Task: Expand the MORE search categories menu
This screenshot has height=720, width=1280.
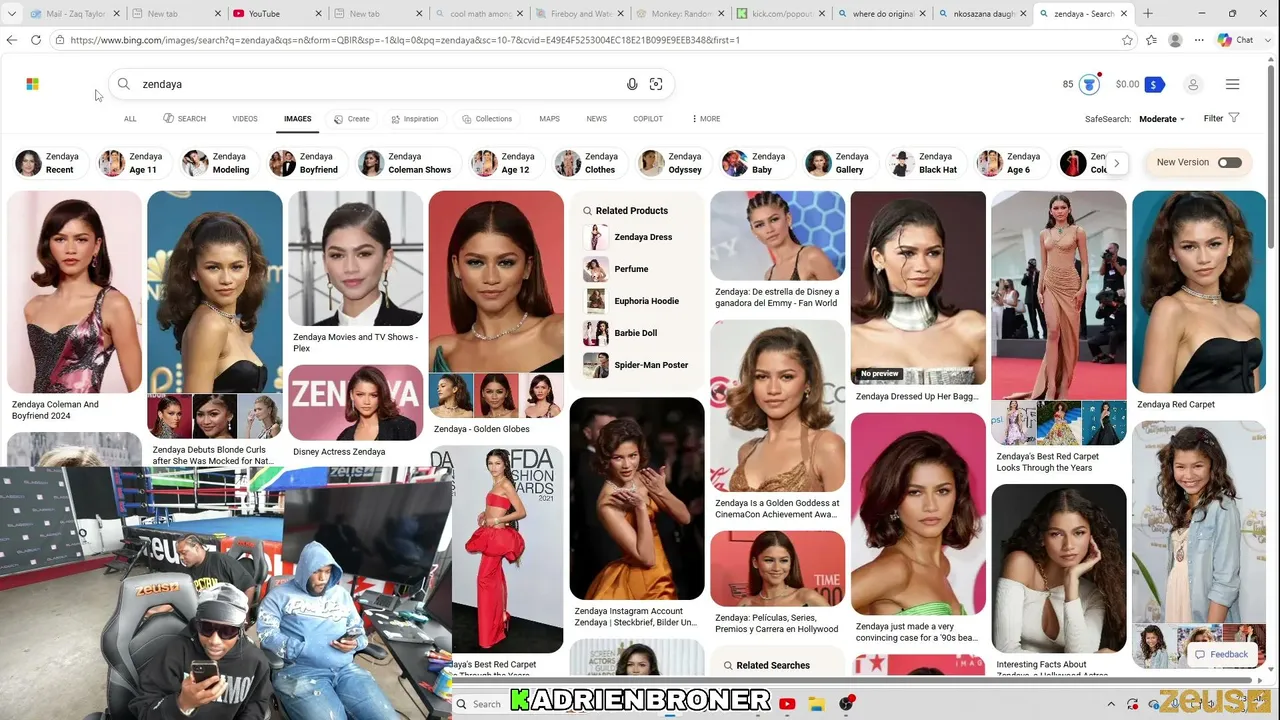Action: tap(706, 119)
